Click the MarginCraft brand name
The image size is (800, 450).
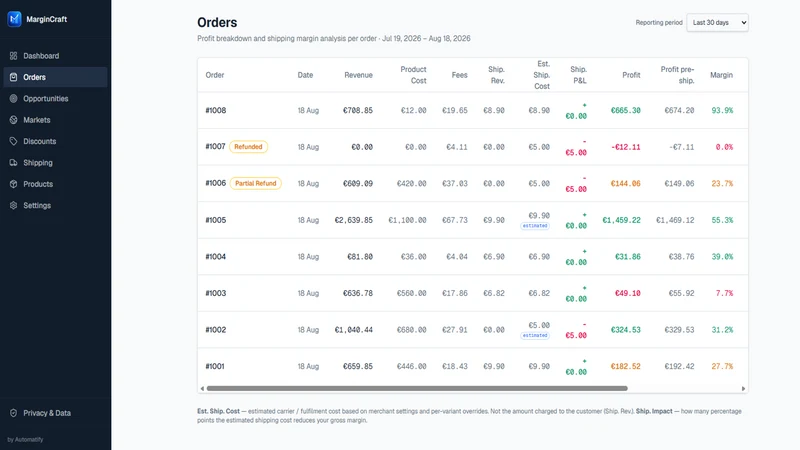46,19
